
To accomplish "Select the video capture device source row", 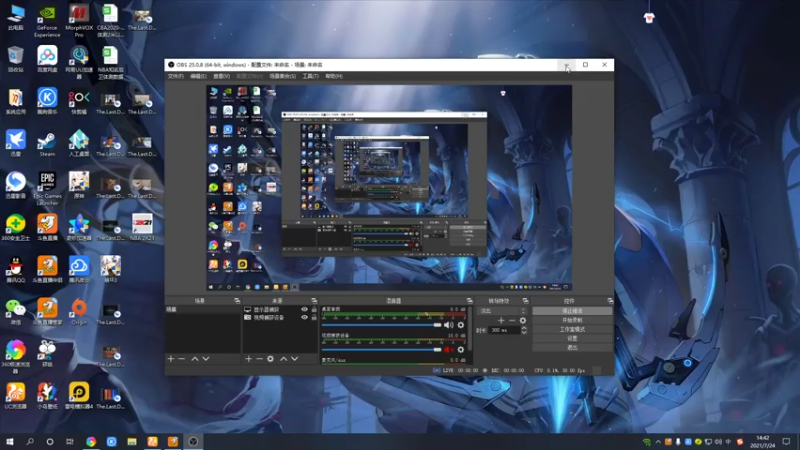I will (280, 317).
